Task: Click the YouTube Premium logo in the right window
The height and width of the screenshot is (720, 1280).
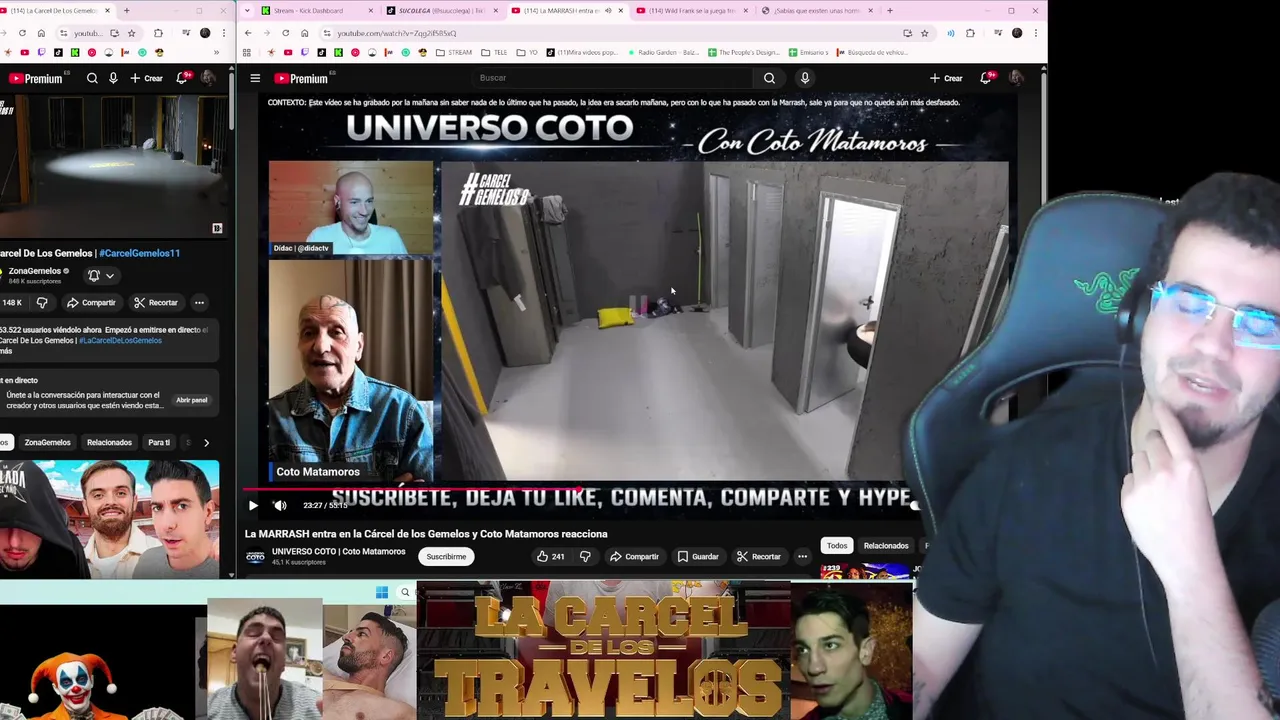Action: coord(302,78)
